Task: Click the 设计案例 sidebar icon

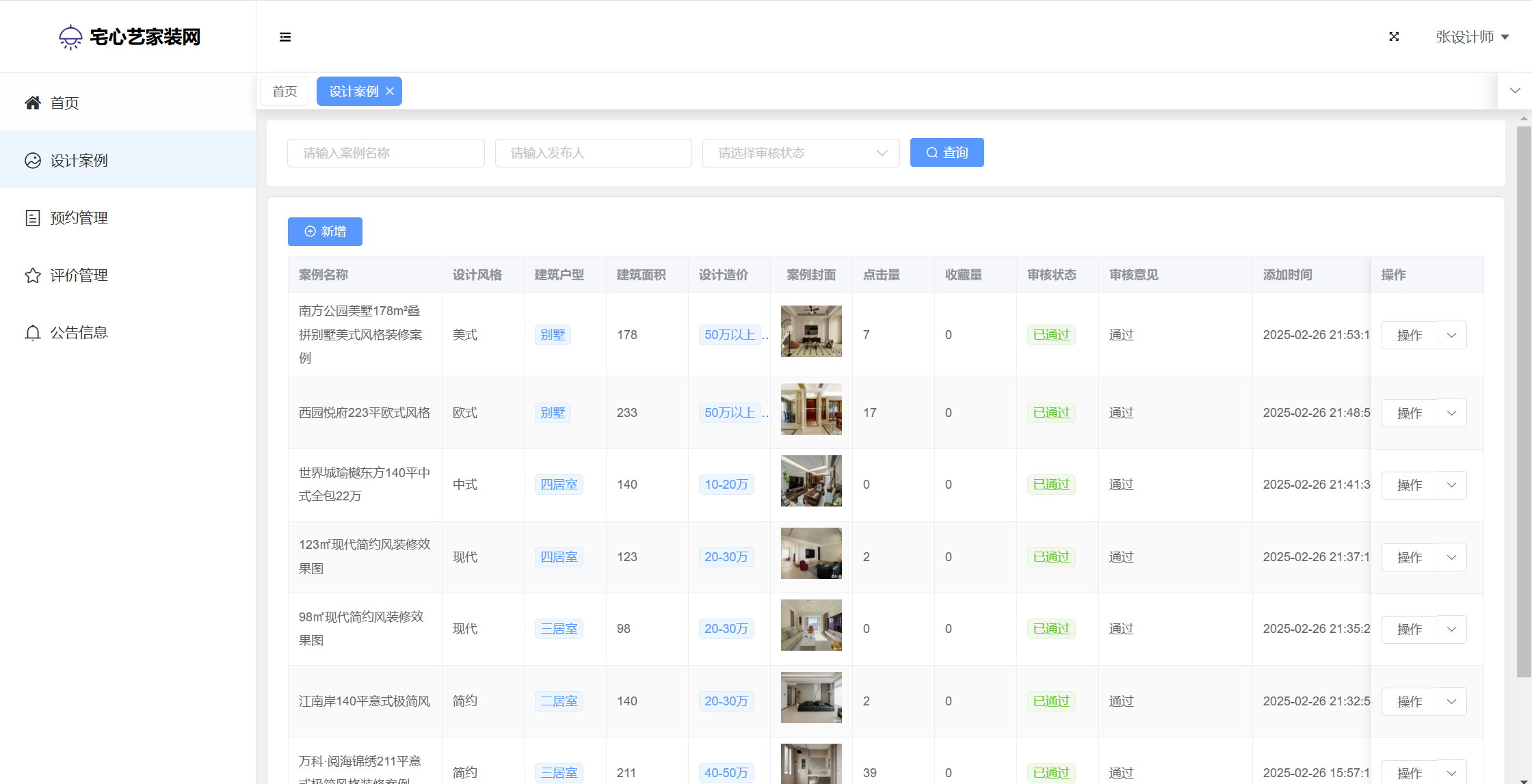Action: pos(33,161)
